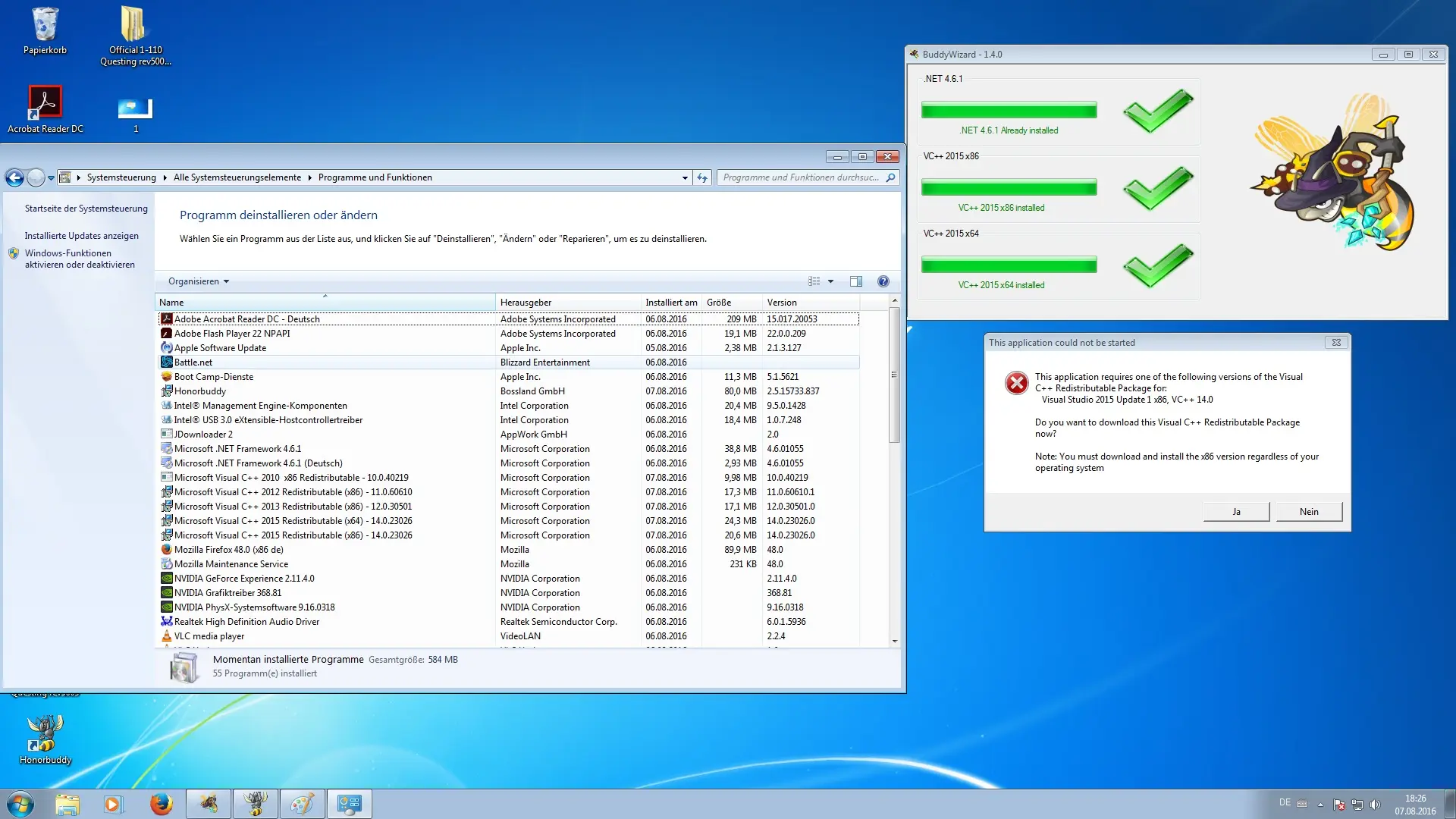Select Microsoft Visual C++ 2015 Redistributable (x64) entry
The width and height of the screenshot is (1456, 819).
[508, 521]
